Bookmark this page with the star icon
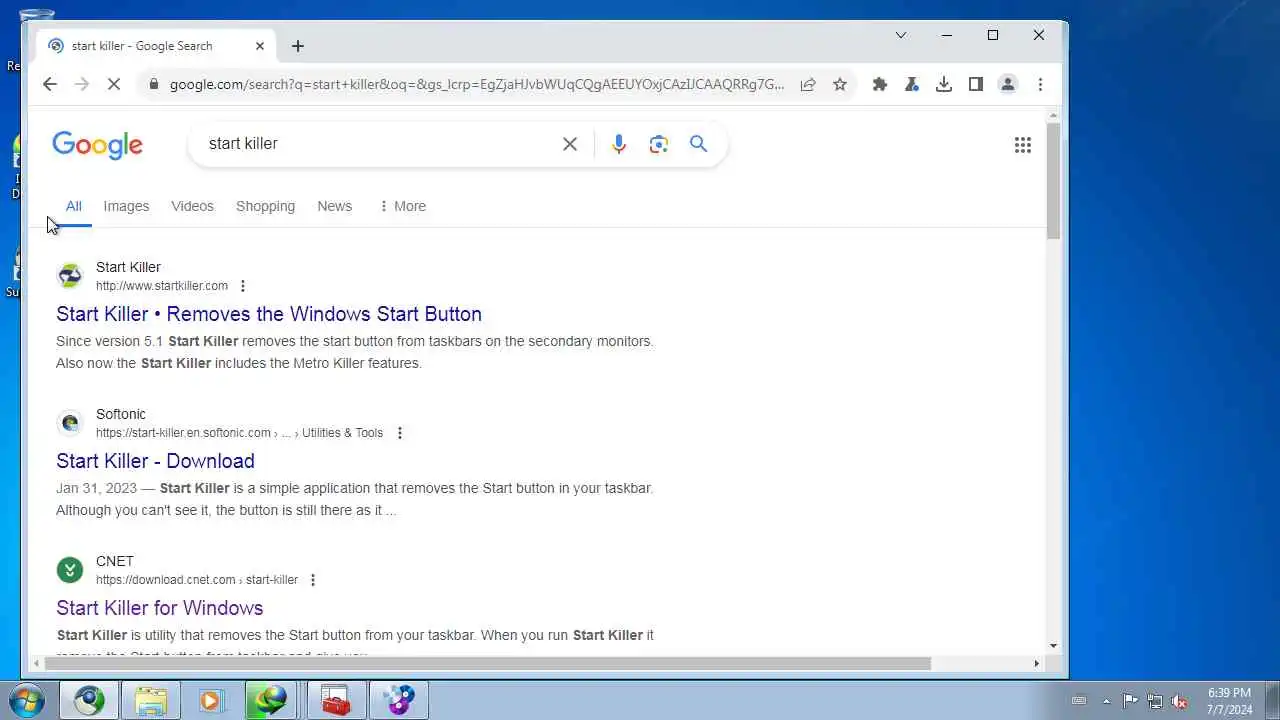Viewport: 1280px width, 720px height. point(840,85)
